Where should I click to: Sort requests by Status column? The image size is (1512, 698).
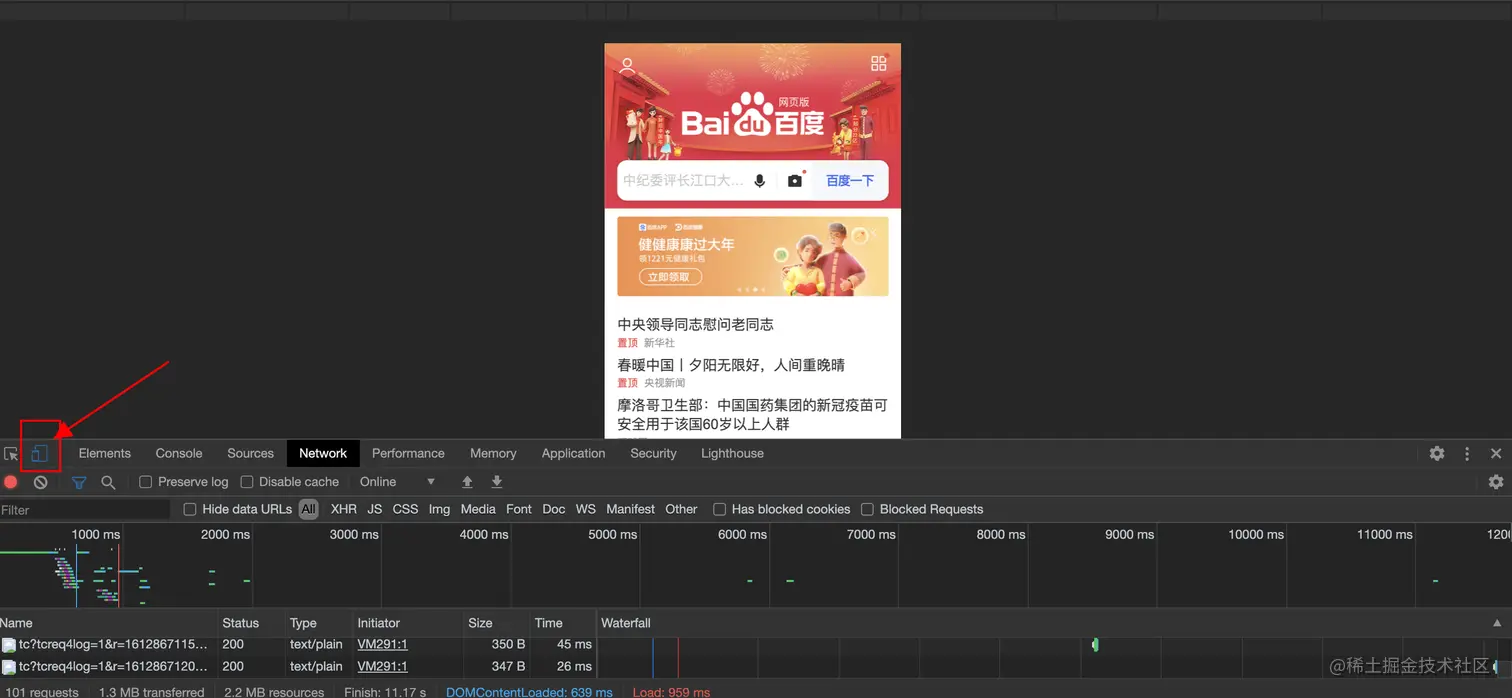point(251,623)
